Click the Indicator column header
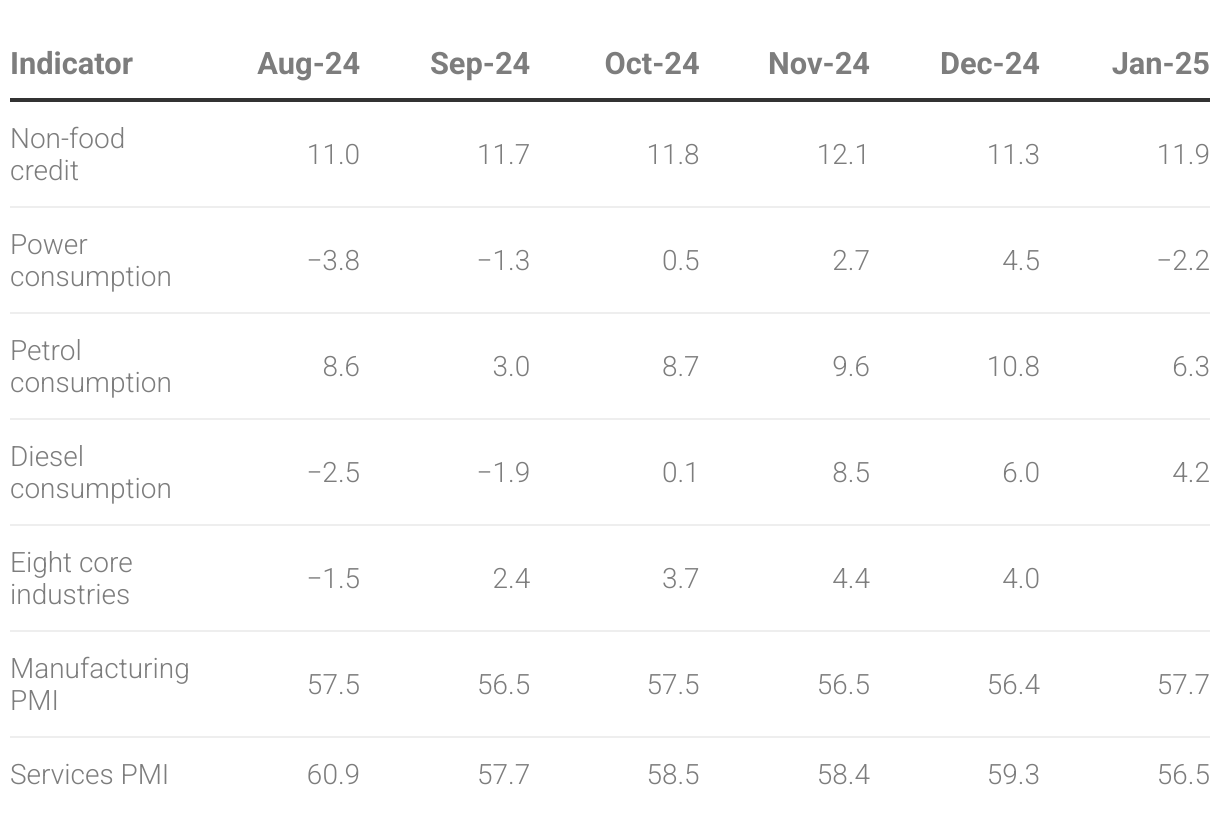Image resolution: width=1220 pixels, height=820 pixels. point(71,64)
